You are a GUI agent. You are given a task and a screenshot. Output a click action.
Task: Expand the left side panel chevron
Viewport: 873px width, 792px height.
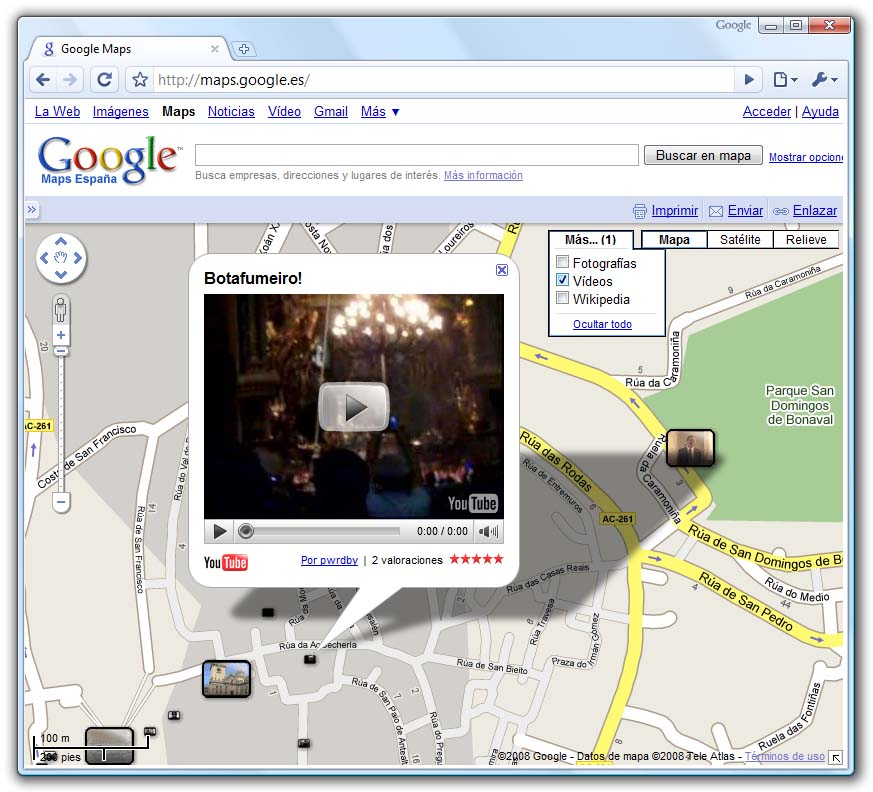32,209
